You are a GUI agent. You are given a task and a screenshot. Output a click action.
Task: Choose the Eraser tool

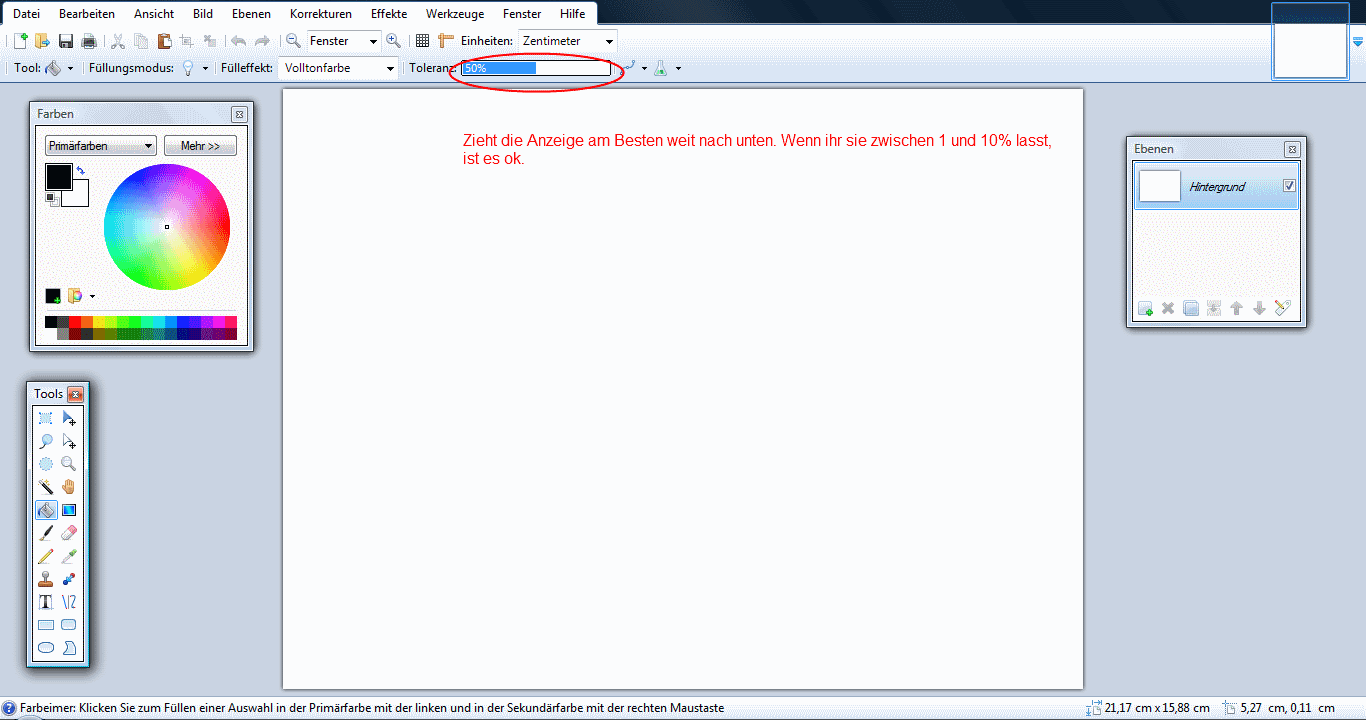pyautogui.click(x=69, y=533)
